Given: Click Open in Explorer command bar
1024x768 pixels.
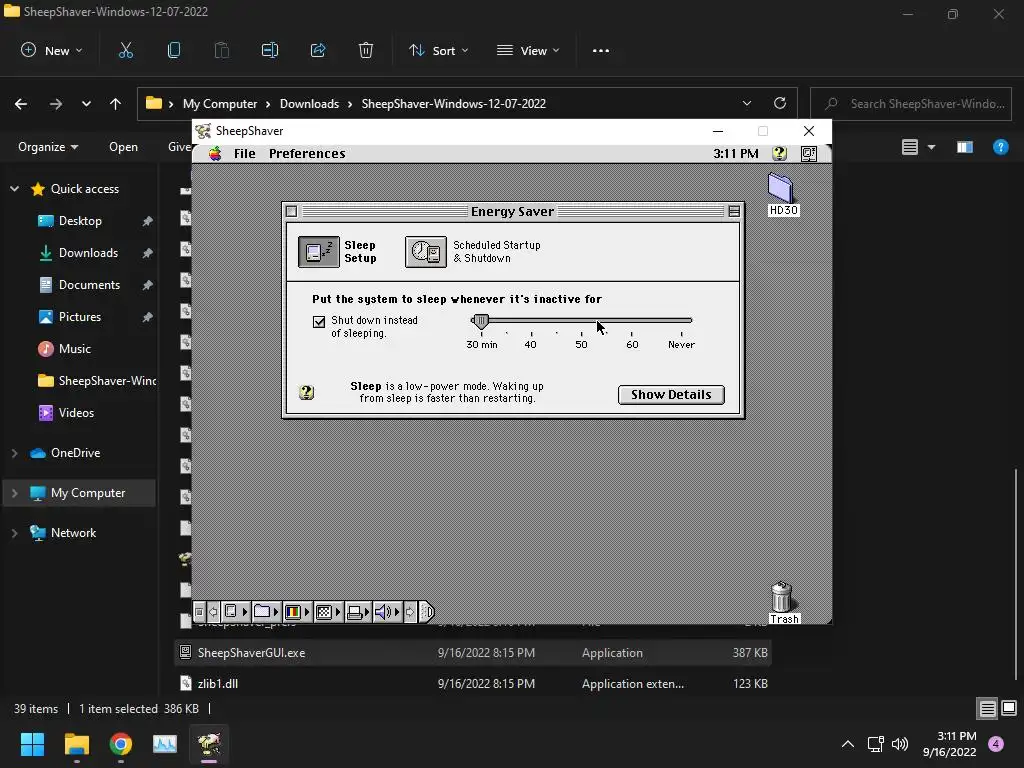Looking at the screenshot, I should coord(123,147).
